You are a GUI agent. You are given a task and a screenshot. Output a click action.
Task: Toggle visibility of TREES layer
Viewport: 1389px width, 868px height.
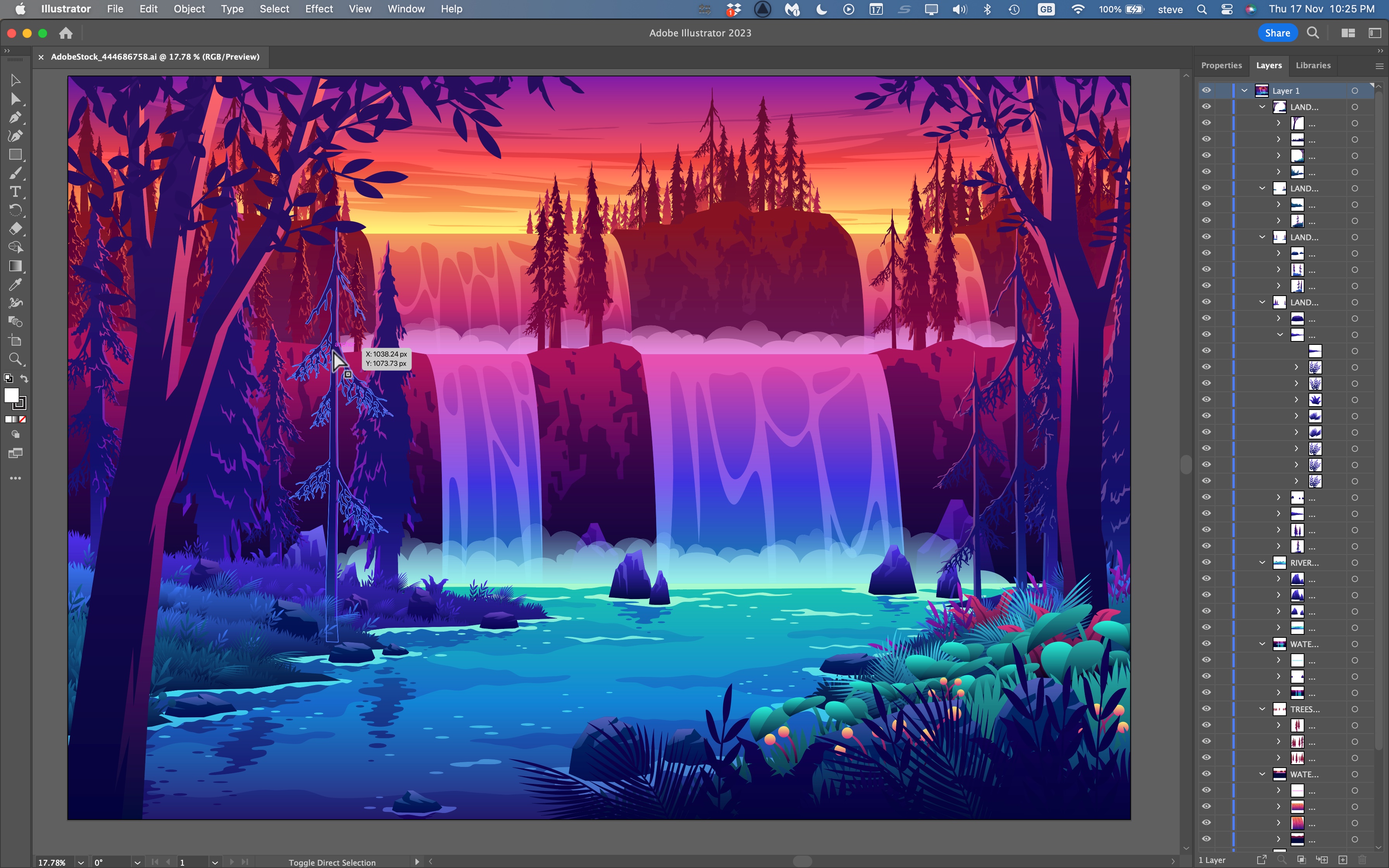(x=1207, y=709)
